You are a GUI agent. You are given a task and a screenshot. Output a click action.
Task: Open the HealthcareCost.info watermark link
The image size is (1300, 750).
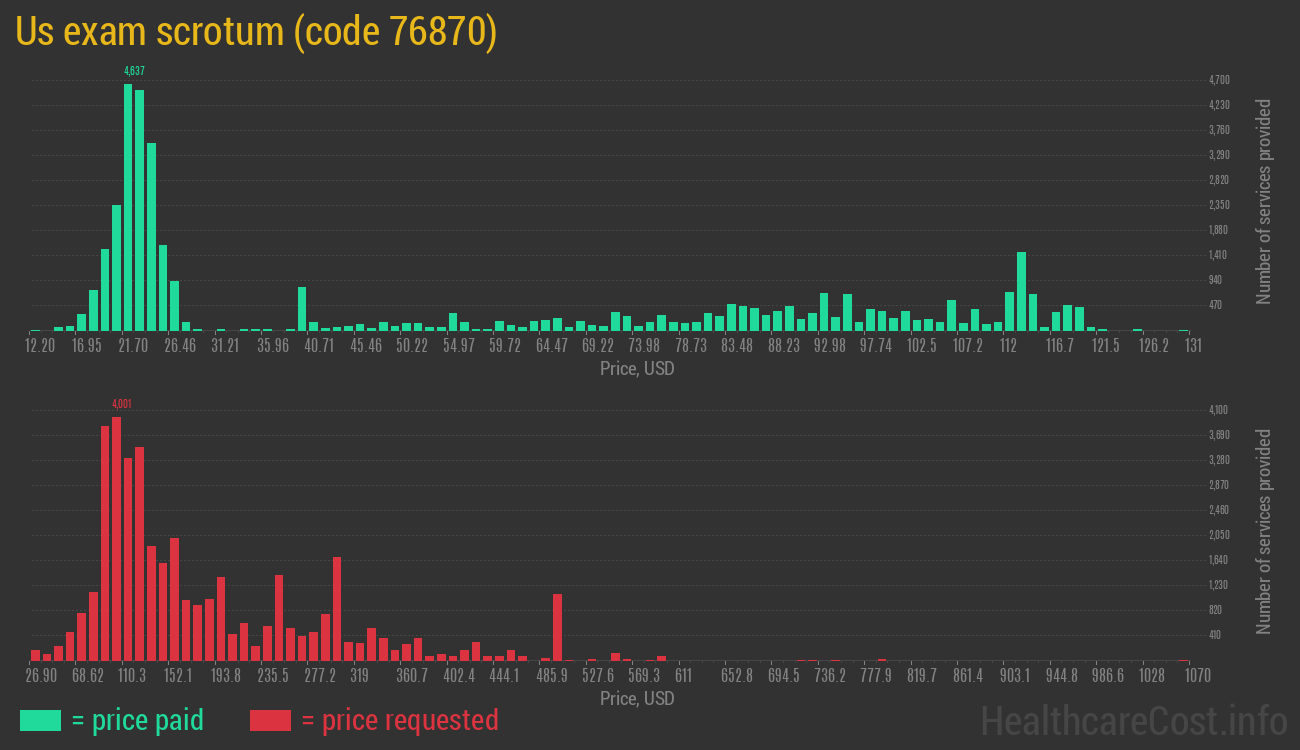coord(1133,720)
